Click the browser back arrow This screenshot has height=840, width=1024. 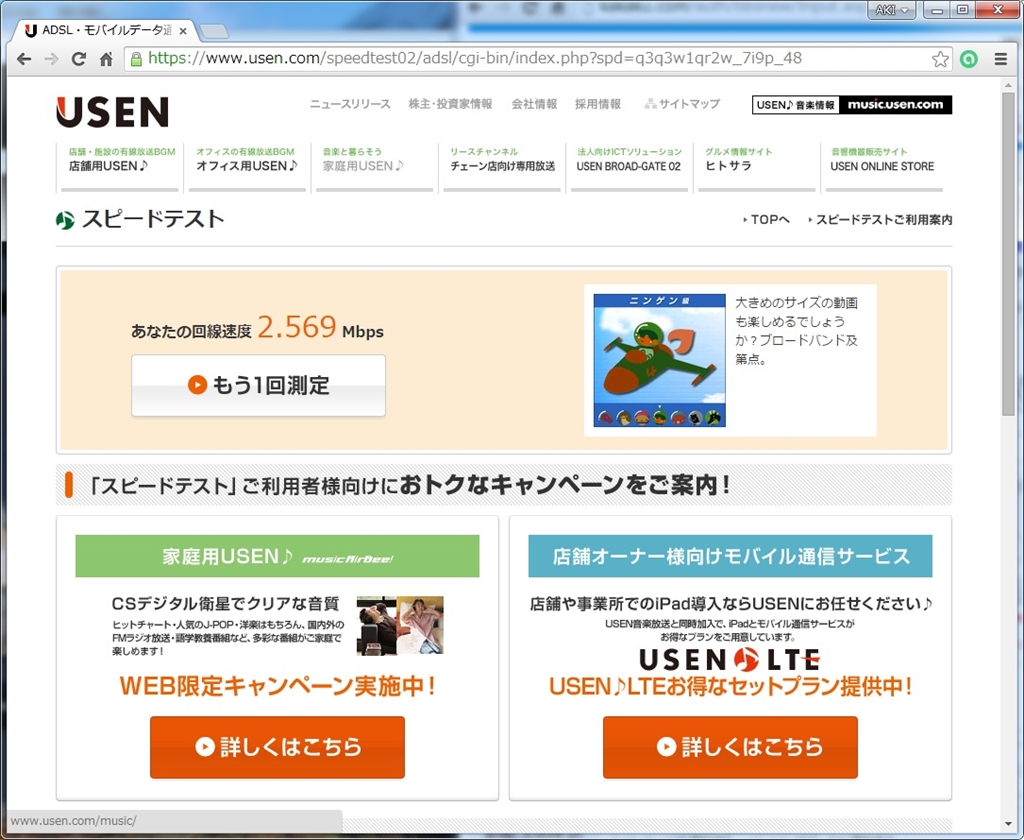point(24,59)
